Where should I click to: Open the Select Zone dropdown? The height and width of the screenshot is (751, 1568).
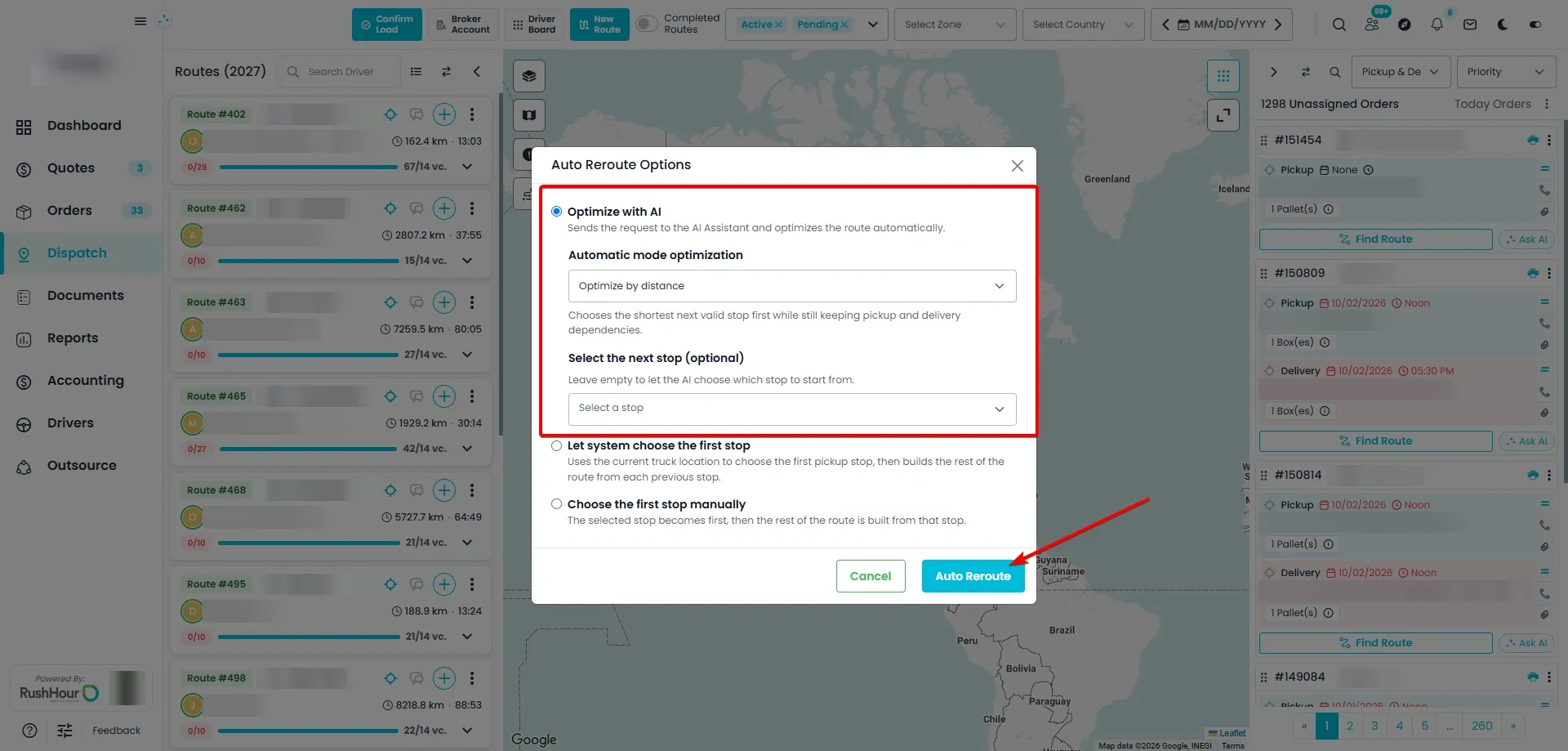point(955,25)
